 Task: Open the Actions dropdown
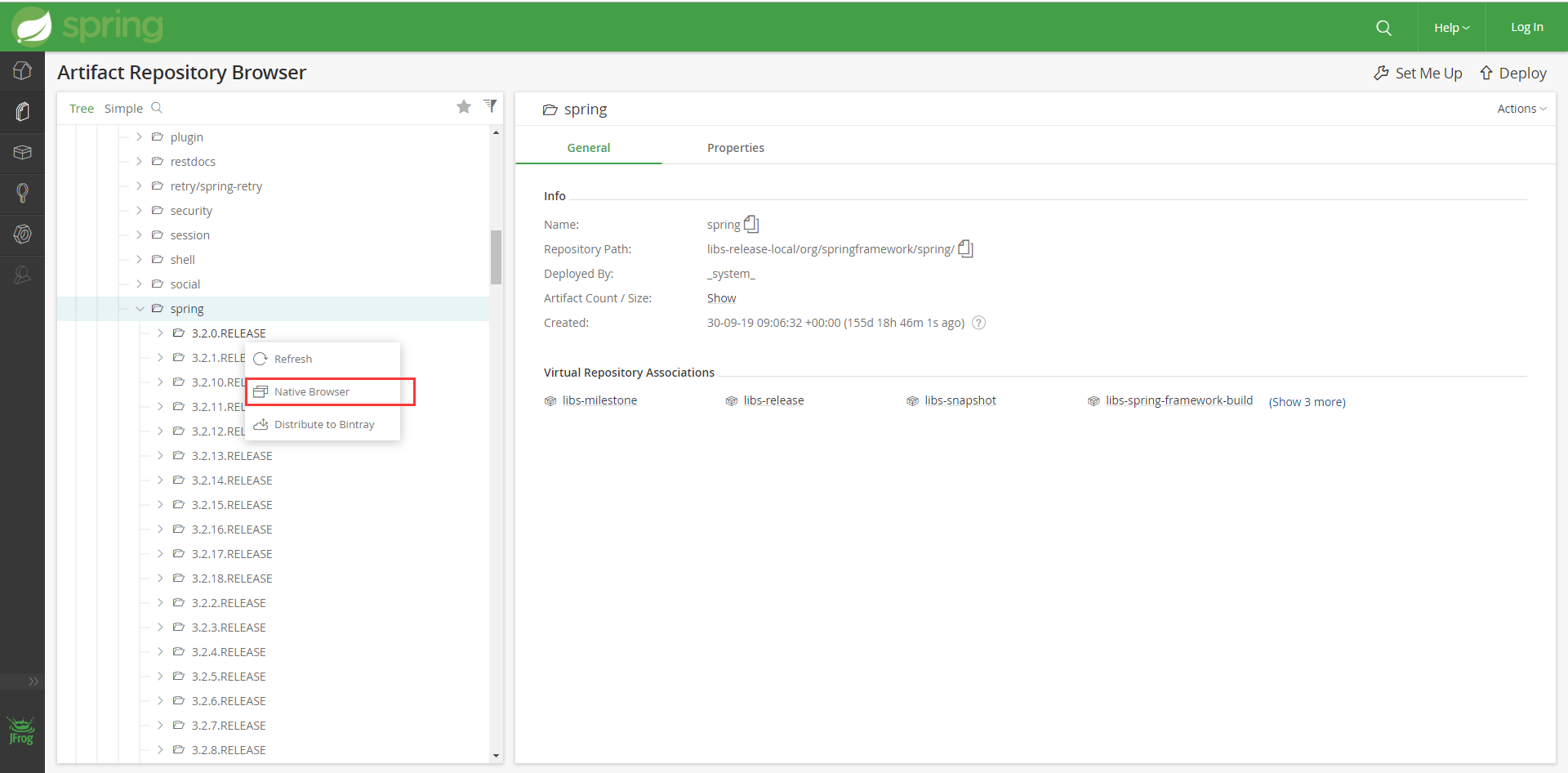click(1521, 109)
